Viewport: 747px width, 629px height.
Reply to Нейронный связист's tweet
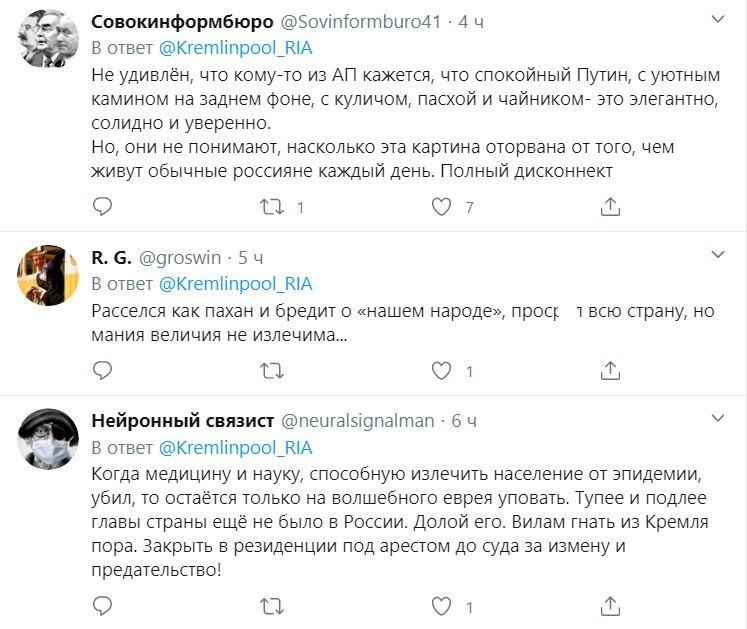pos(103,605)
